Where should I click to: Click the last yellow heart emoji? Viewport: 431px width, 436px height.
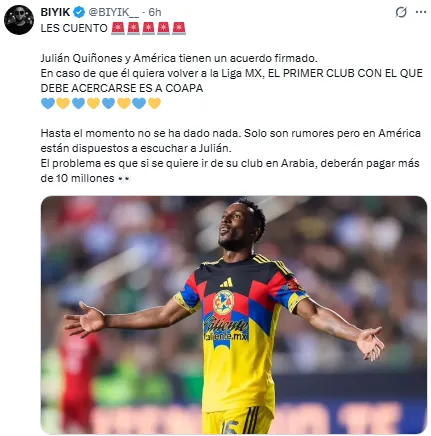click(x=154, y=103)
